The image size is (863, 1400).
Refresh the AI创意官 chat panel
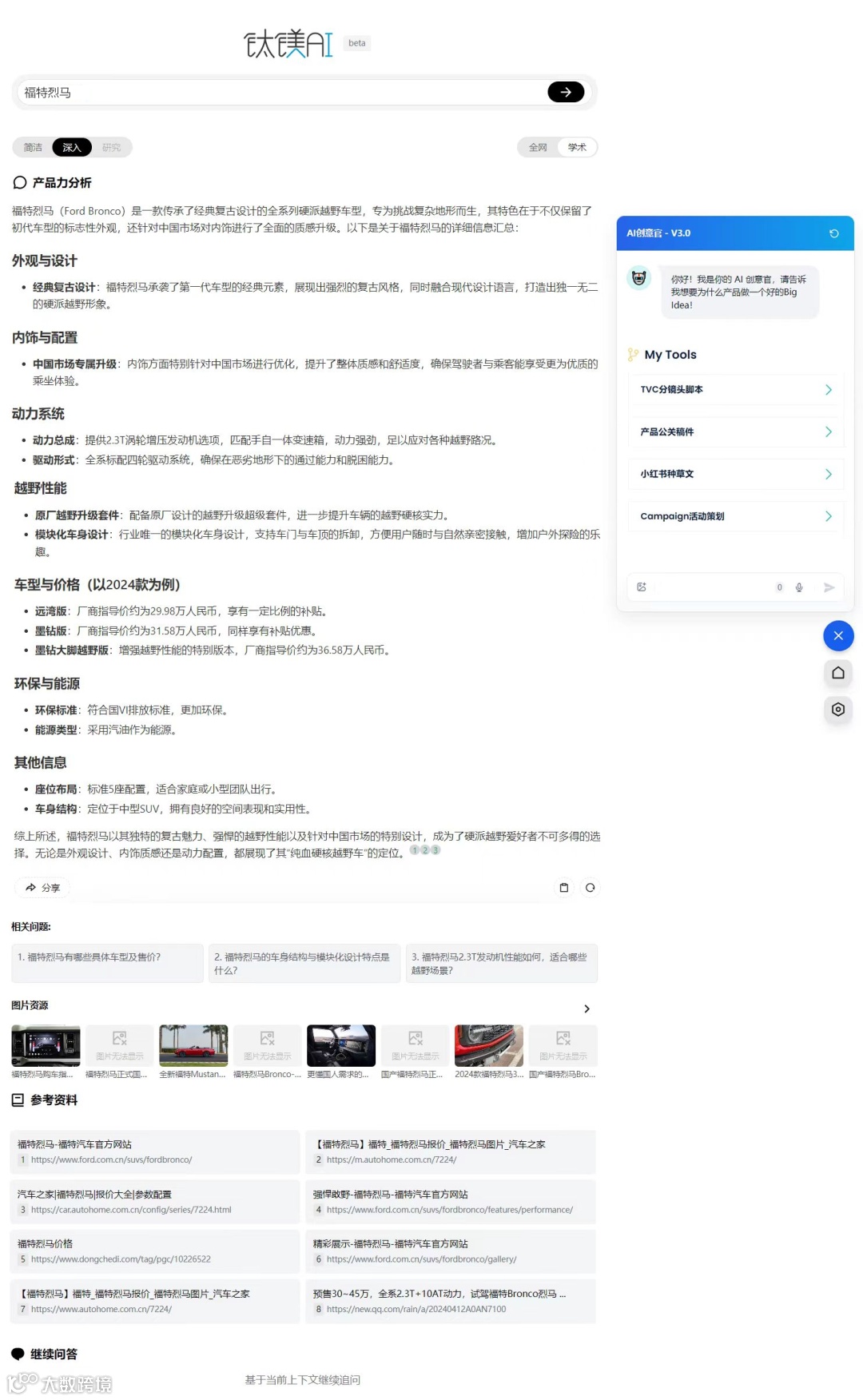833,233
